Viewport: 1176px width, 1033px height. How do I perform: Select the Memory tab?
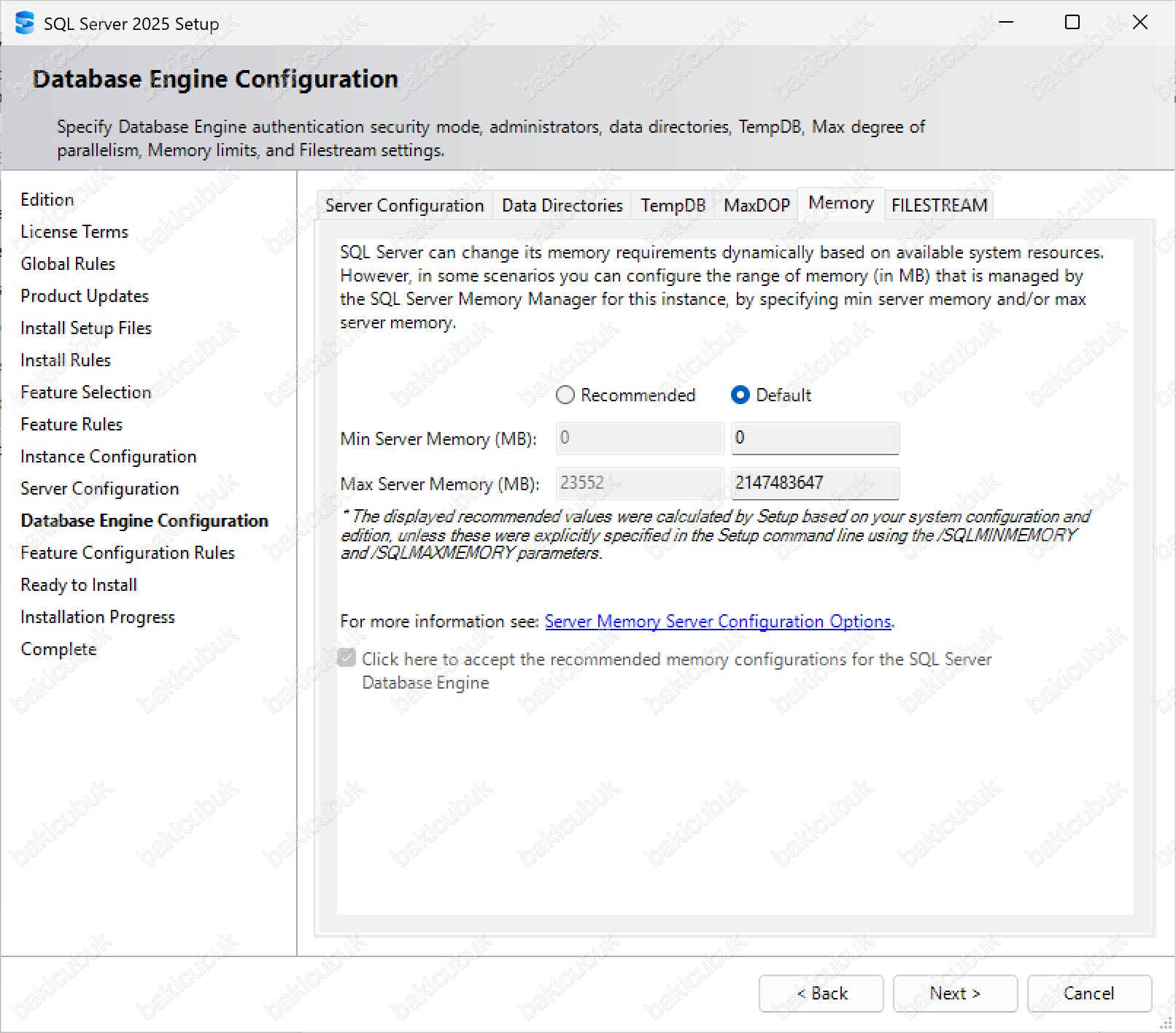[840, 204]
